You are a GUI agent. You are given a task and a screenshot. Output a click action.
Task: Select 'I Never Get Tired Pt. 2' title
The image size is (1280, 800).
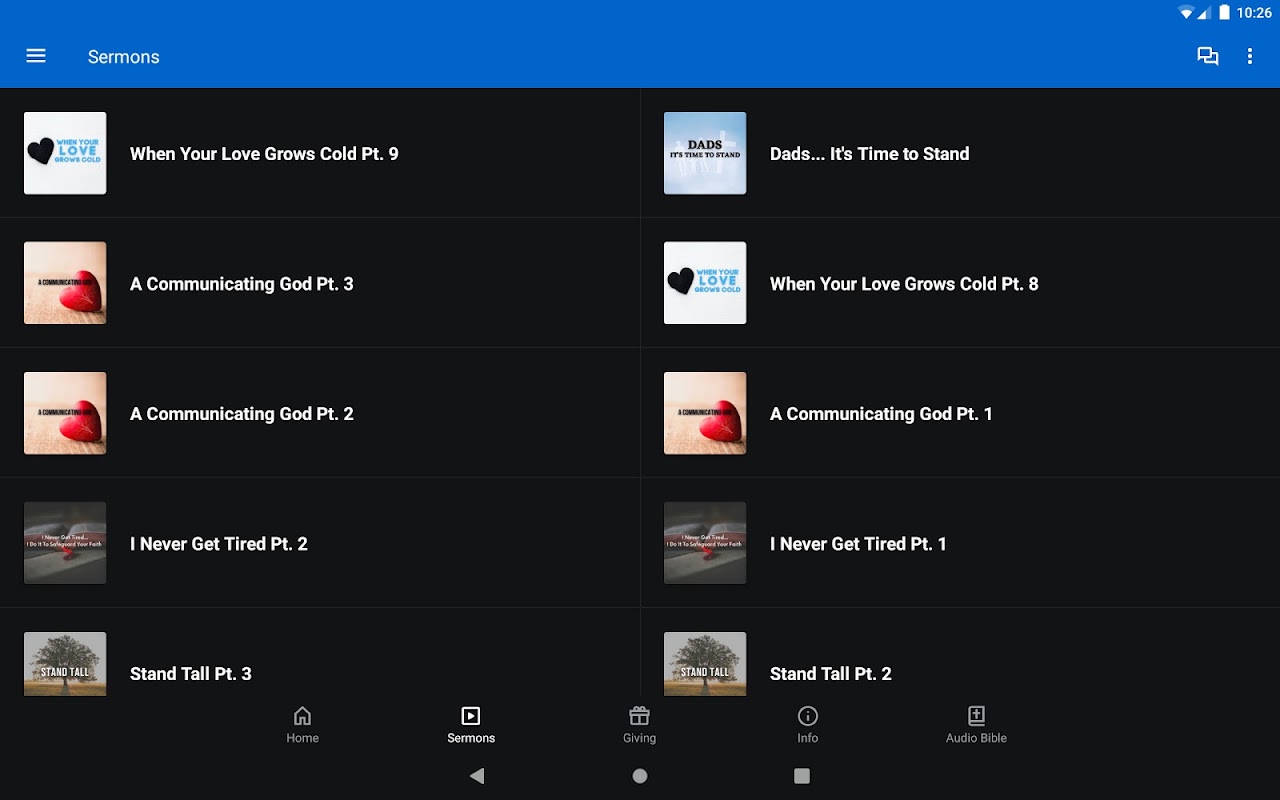pyautogui.click(x=219, y=544)
